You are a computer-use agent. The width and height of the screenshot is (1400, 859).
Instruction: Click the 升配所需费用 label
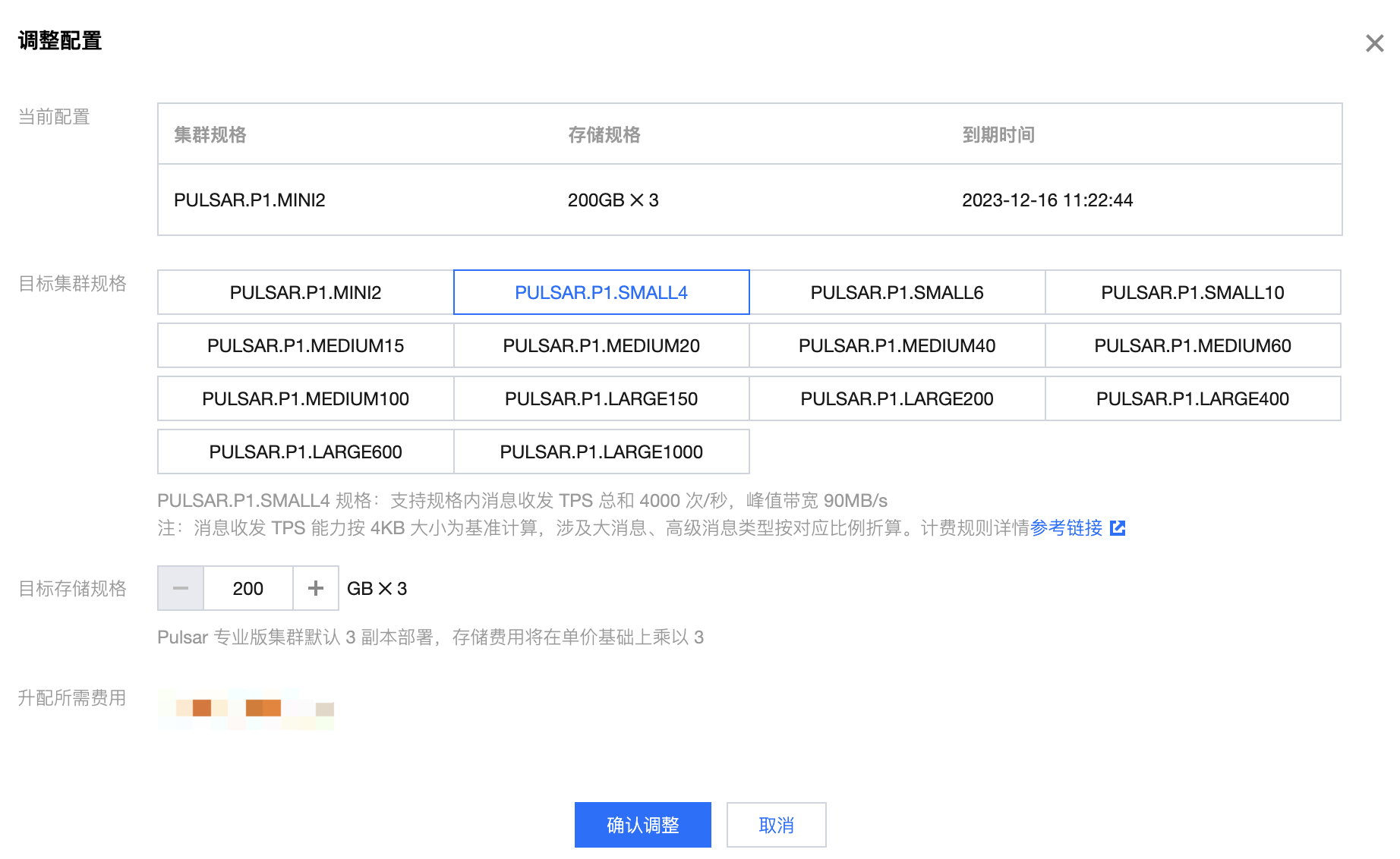pos(72,698)
